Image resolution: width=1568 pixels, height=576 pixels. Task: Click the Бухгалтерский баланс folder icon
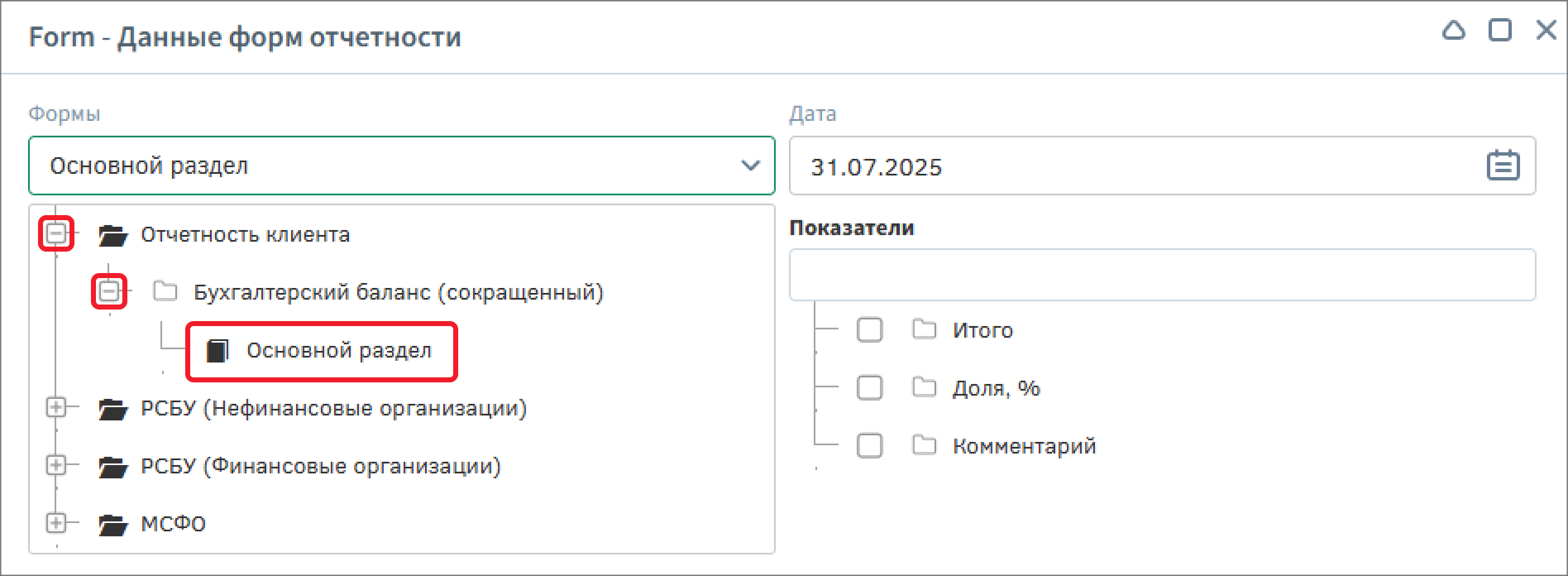[165, 291]
